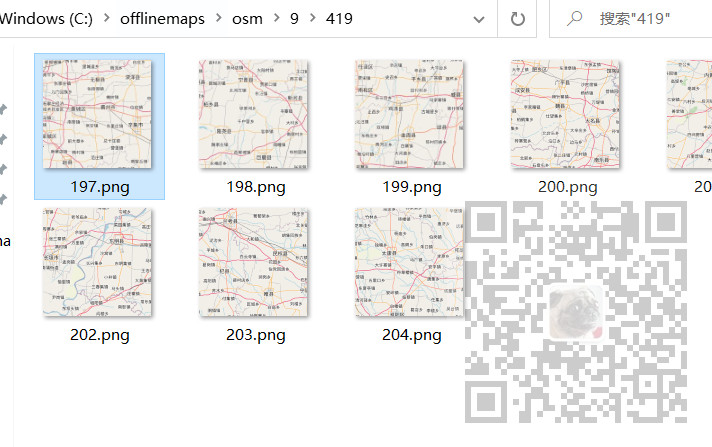The width and height of the screenshot is (712, 447).
Task: Click the 203.png file name label
Action: coord(256,335)
